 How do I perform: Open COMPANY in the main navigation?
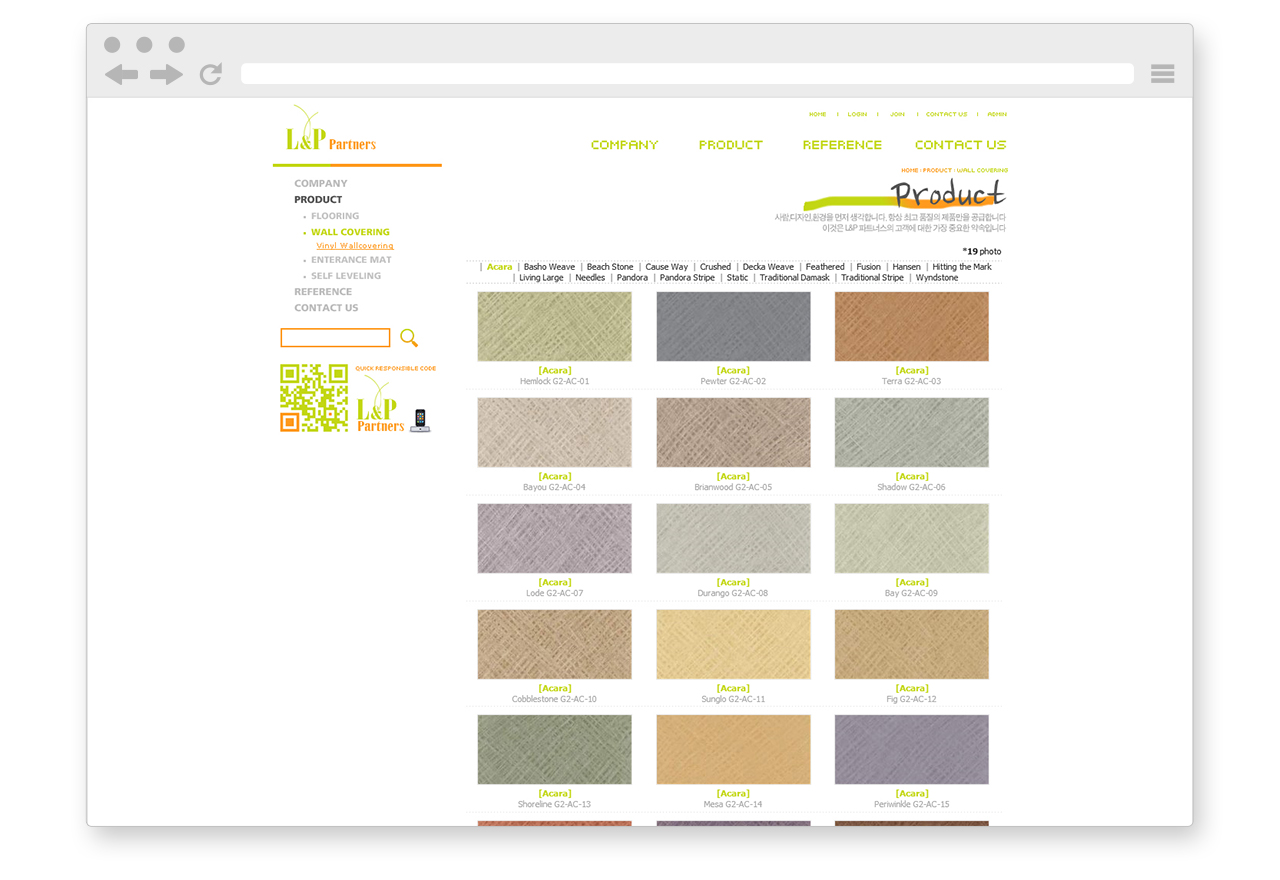coord(624,145)
